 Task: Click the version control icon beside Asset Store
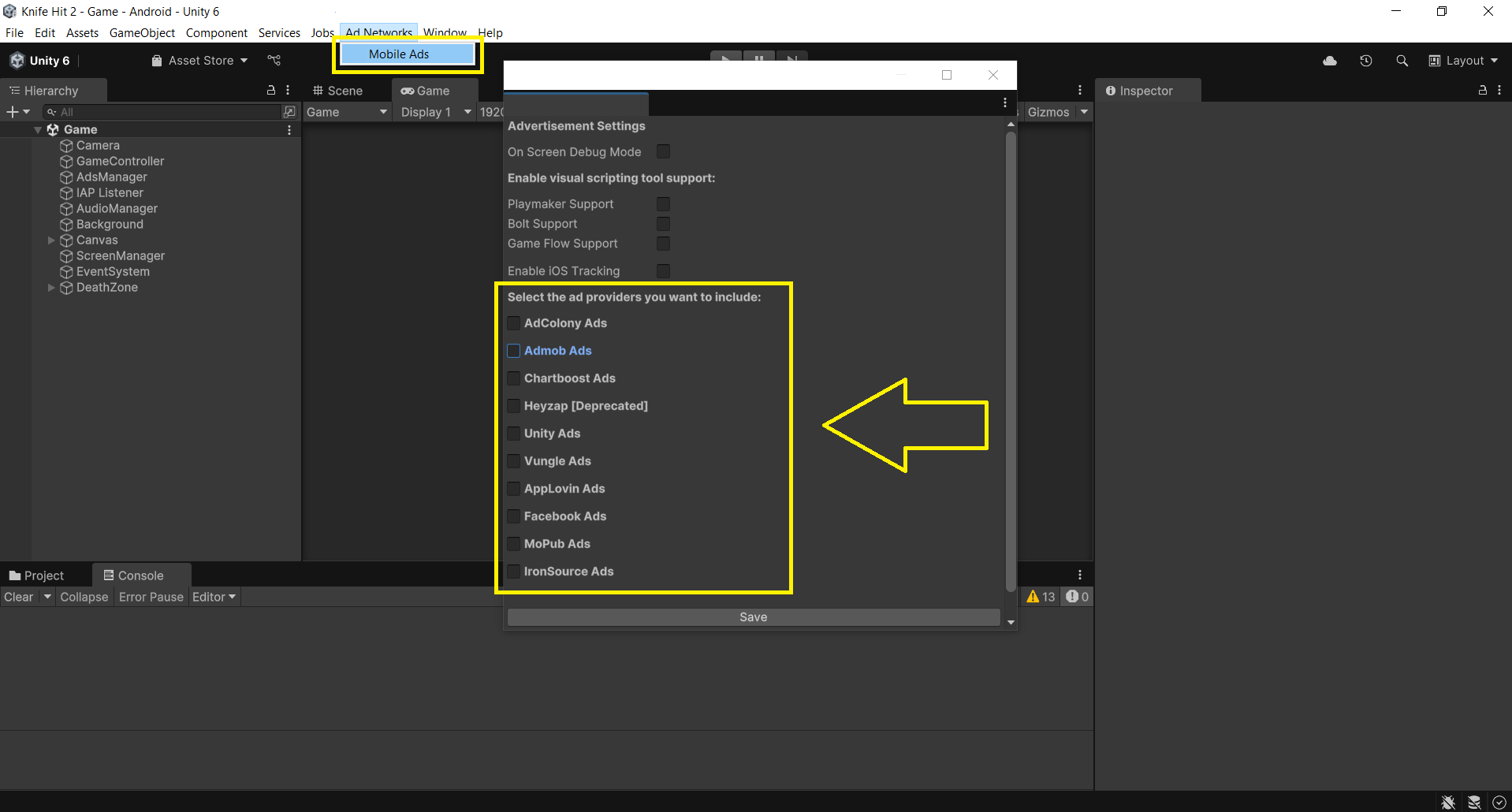274,61
